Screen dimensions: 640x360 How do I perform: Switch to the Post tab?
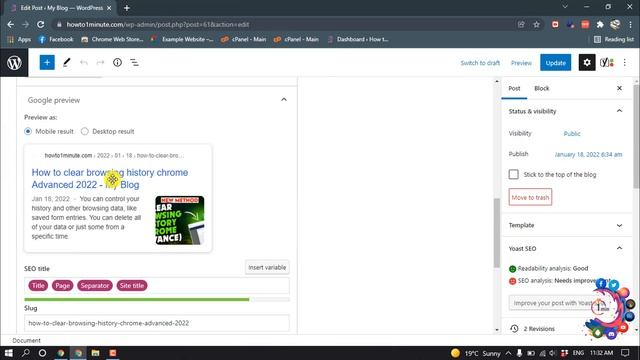514,88
